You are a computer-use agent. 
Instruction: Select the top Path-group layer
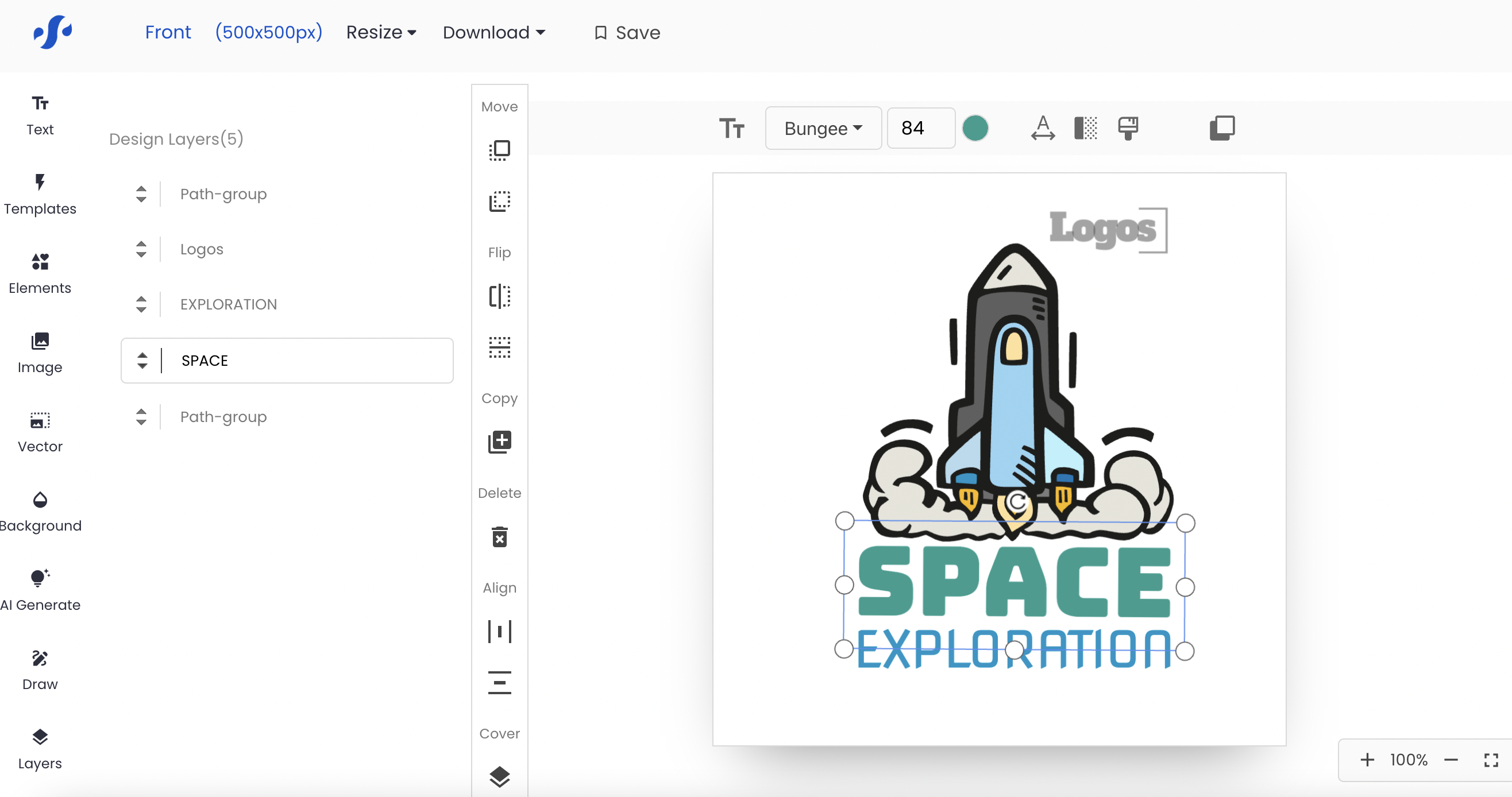[x=223, y=194]
